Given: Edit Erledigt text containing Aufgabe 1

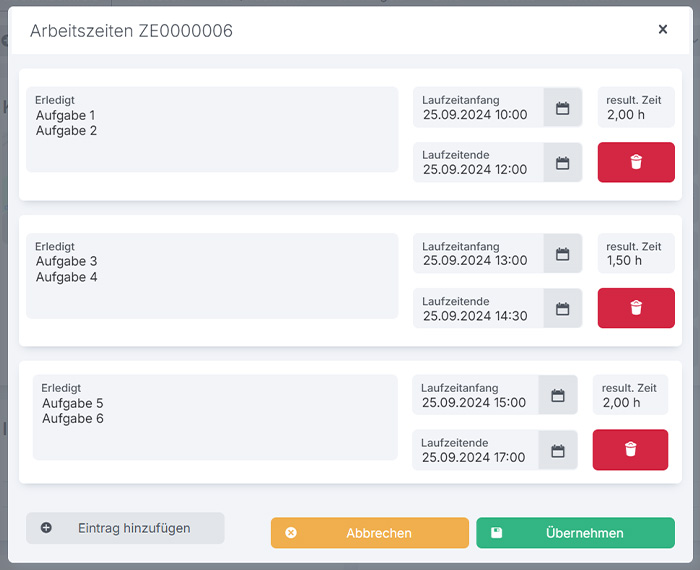Looking at the screenshot, I should [212, 129].
